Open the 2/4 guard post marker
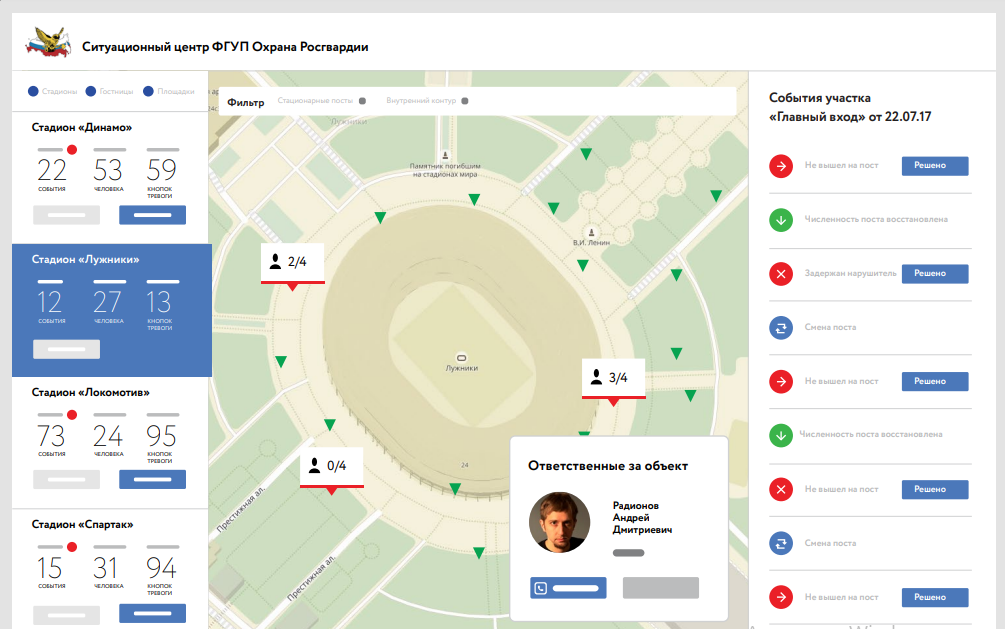1005x629 pixels. pyautogui.click(x=292, y=262)
